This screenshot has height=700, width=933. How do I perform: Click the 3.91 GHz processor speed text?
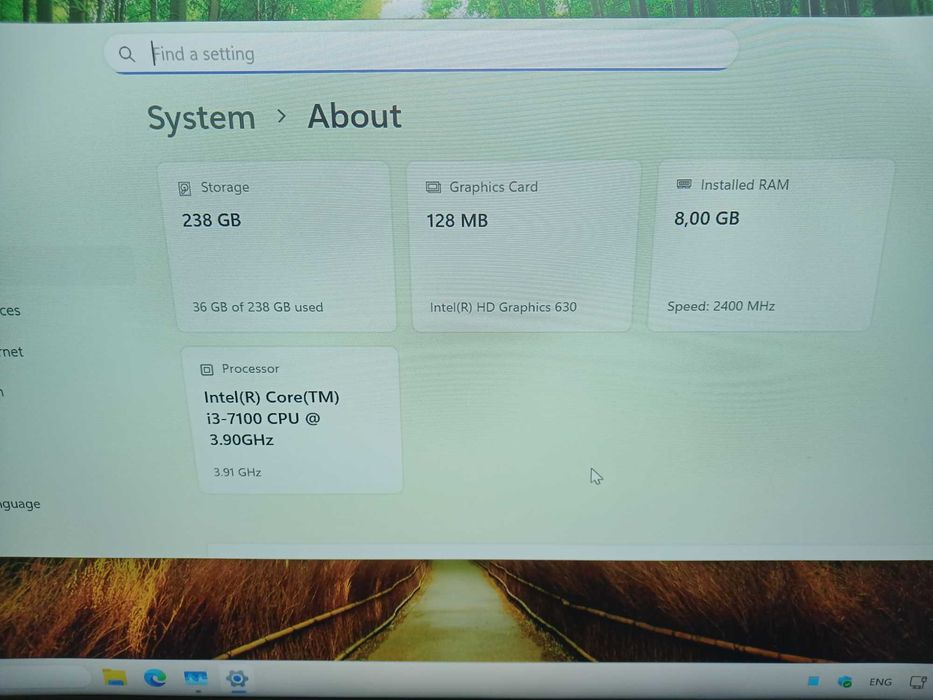(237, 472)
